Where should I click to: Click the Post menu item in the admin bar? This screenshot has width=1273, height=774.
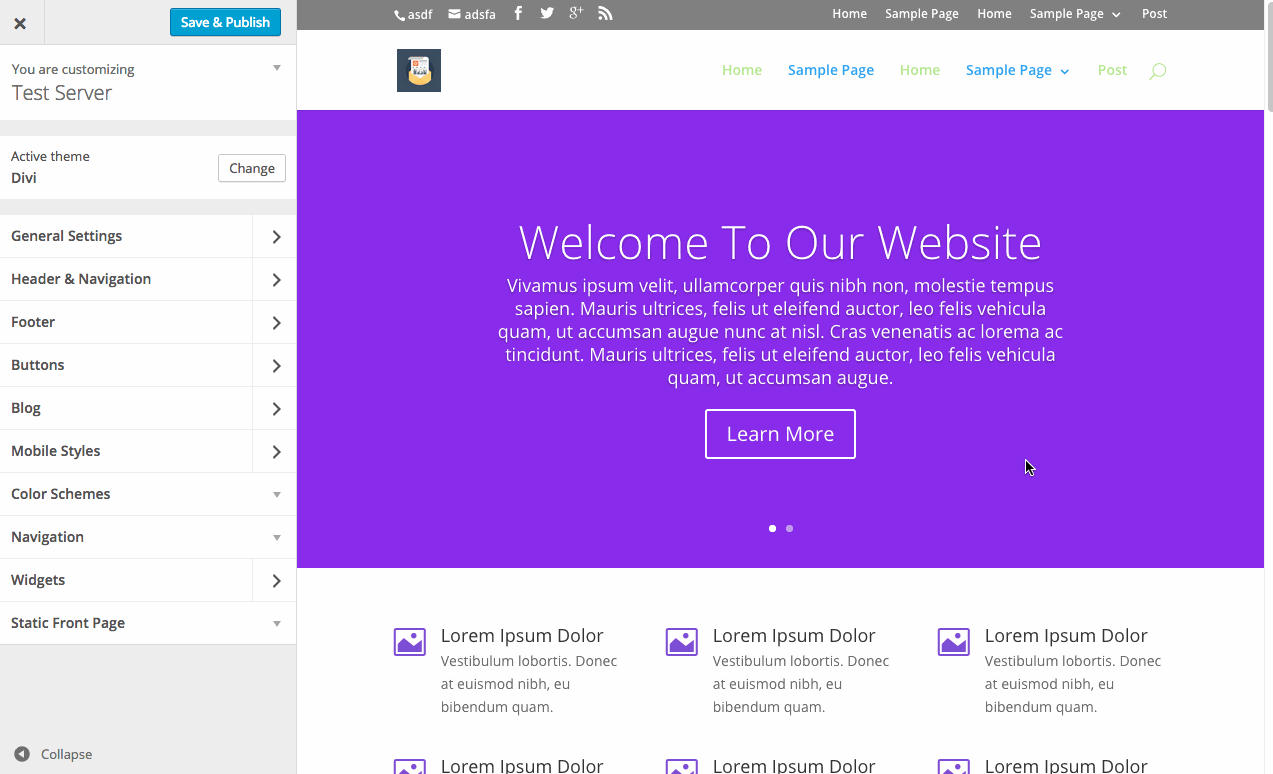(1154, 13)
